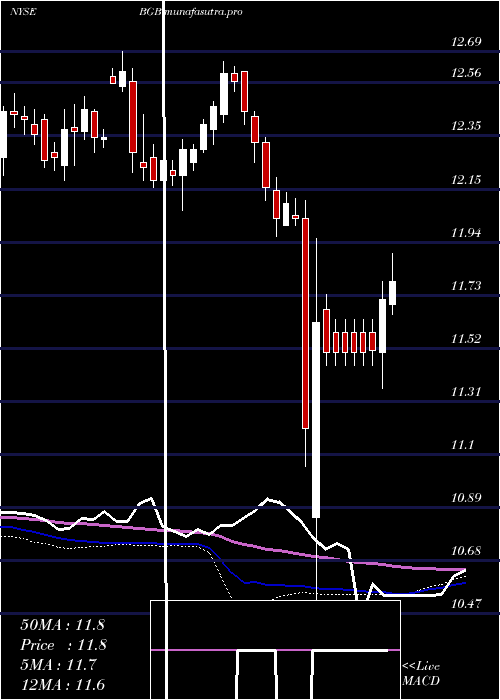Screen dimensions: 500x700
Task: Click the tall white candle rising from 10.89
Action: (x=316, y=420)
